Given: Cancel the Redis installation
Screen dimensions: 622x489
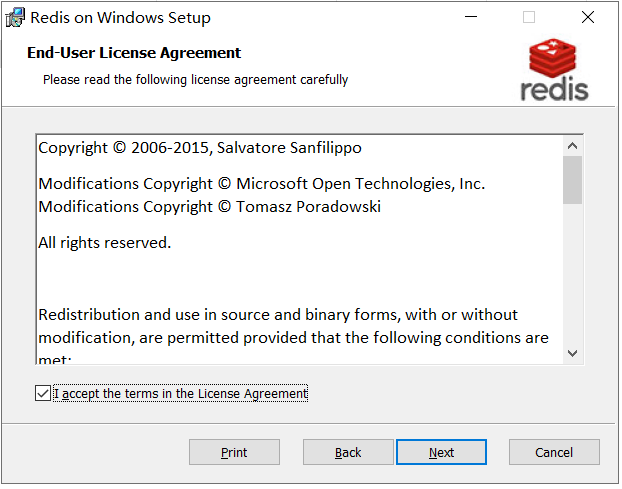Looking at the screenshot, I should coord(554,453).
